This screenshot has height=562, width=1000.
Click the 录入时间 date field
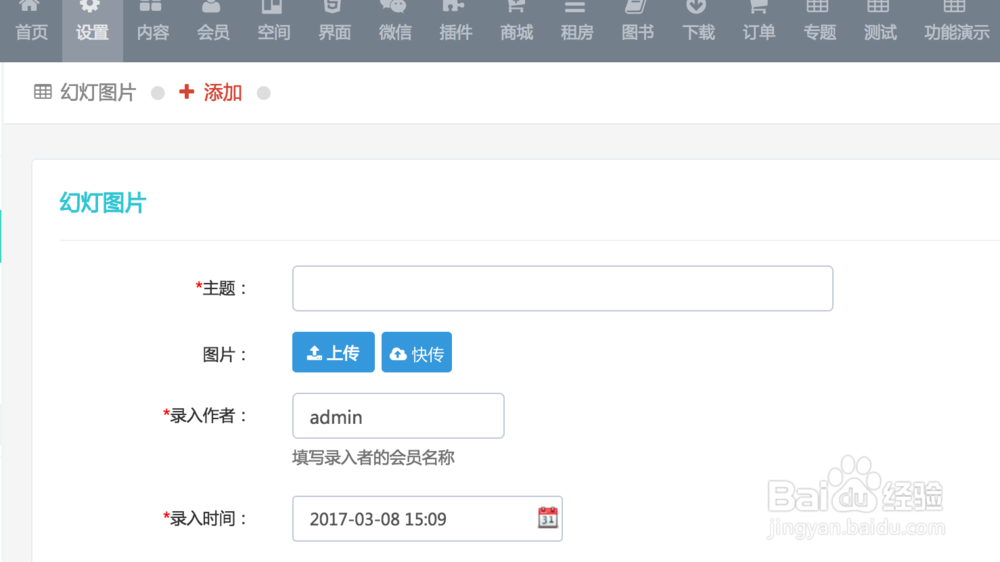coord(427,519)
